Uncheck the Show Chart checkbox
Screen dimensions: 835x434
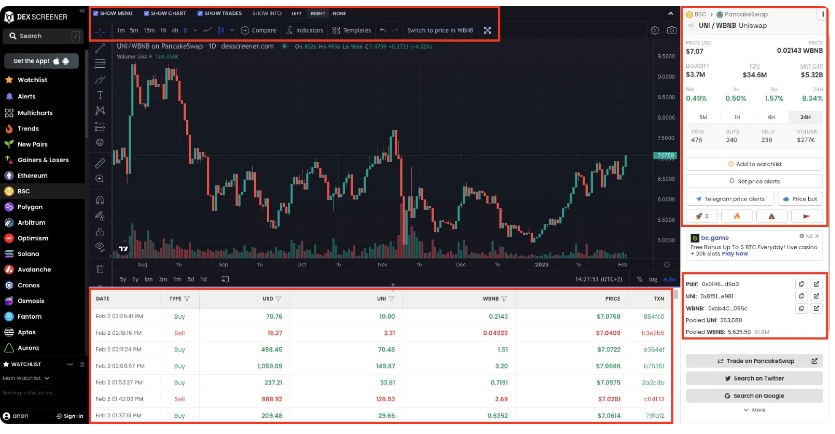[146, 13]
